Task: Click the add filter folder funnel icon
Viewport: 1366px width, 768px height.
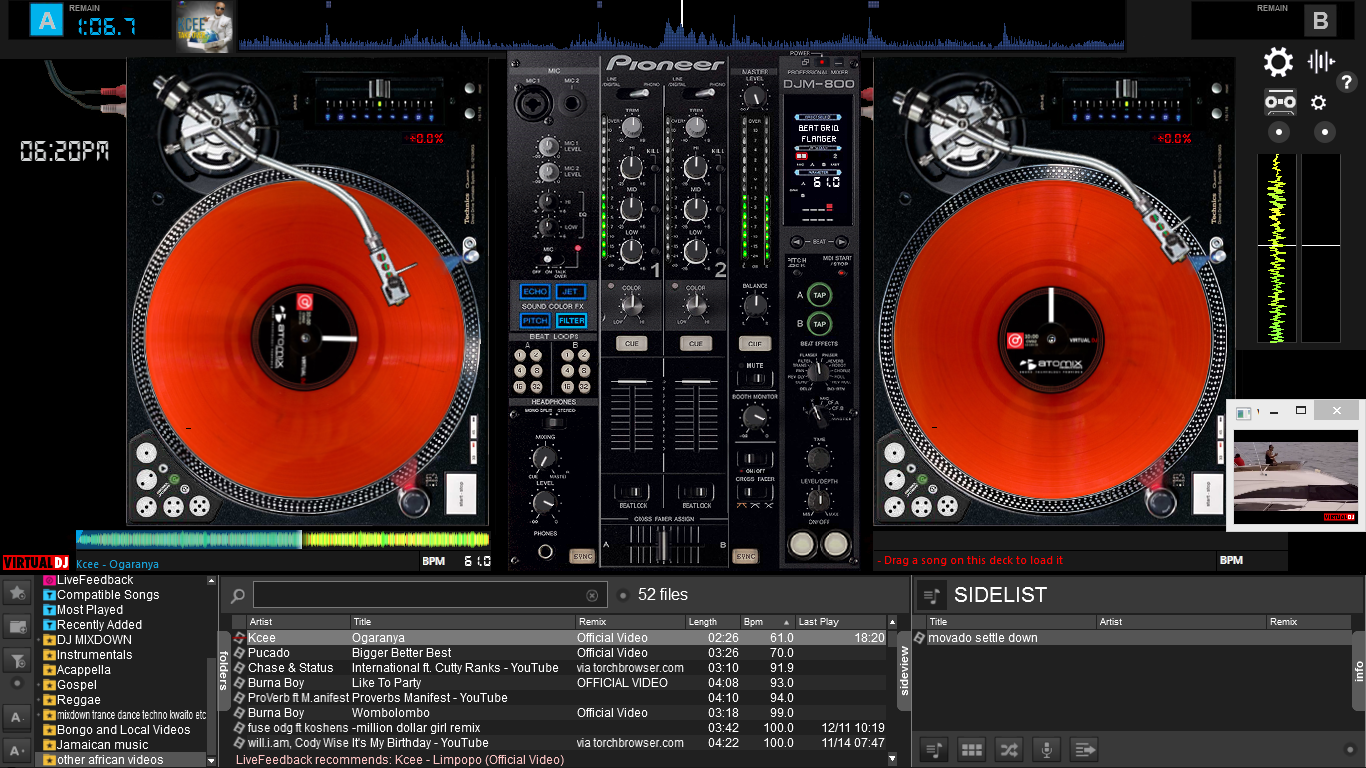Action: pyautogui.click(x=17, y=660)
